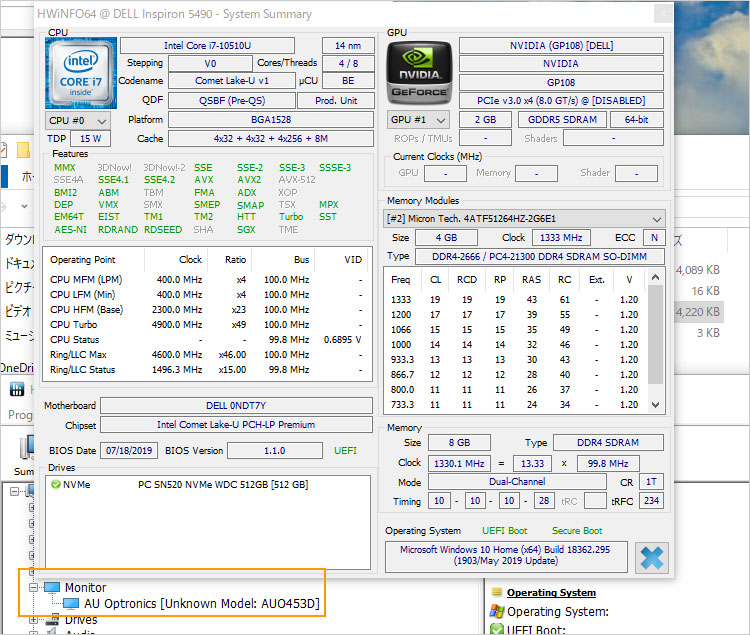This screenshot has height=635, width=750.
Task: Expand the Drives tree node
Action: (x=33, y=620)
